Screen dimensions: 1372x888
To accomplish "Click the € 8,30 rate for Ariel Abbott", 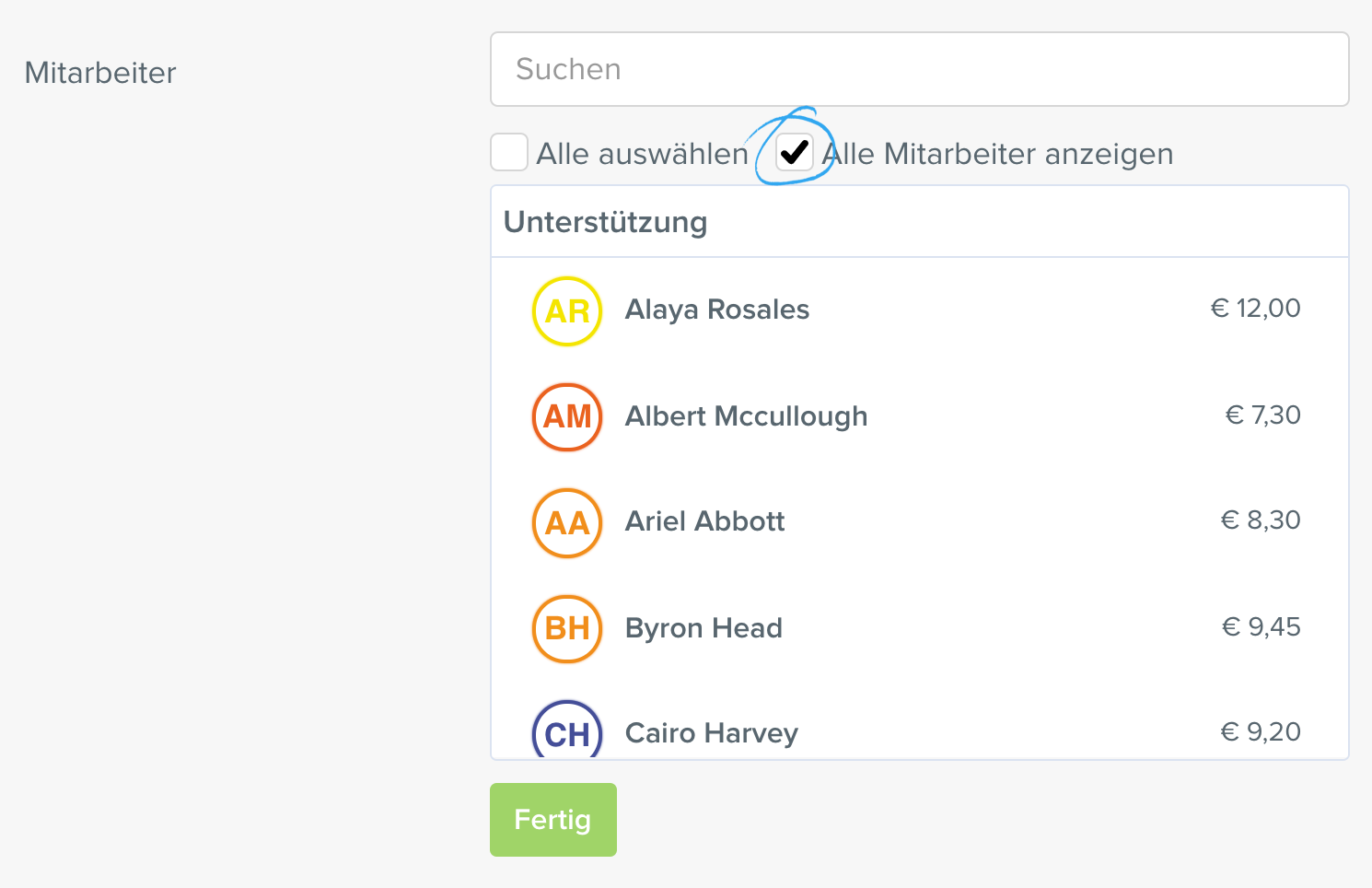I will tap(1261, 520).
